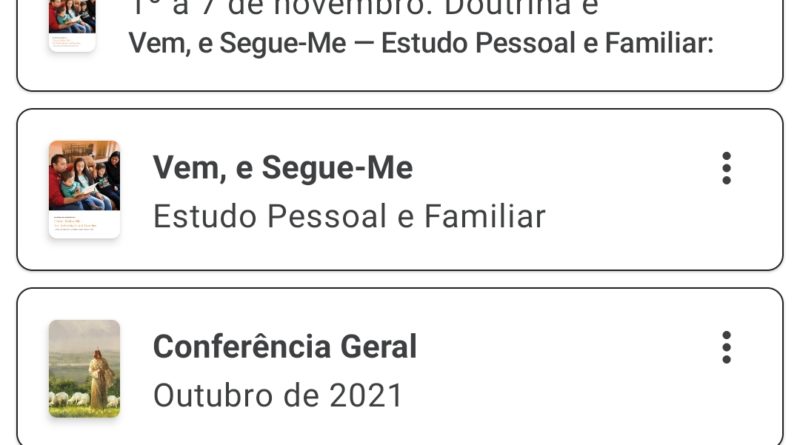Tap the cover thumbnail of the top lesson card
This screenshot has width=800, height=445.
tap(72, 22)
